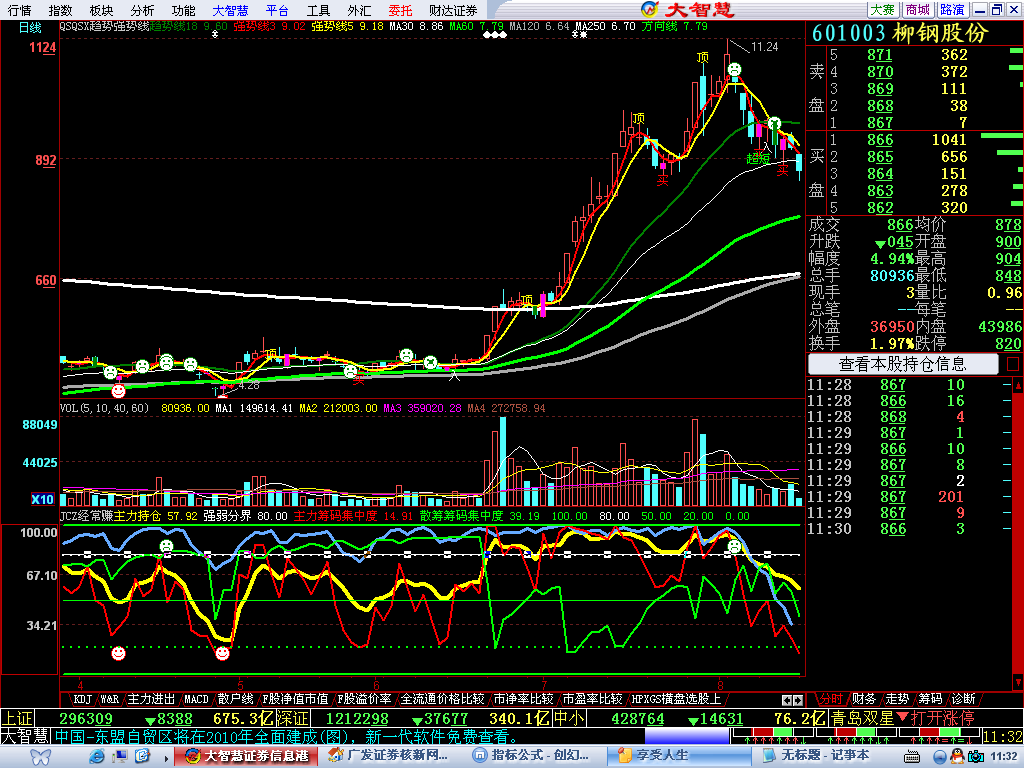Switch to 无标题 - 记事本 taskbar window
This screenshot has height=768, width=1024.
coord(822,756)
